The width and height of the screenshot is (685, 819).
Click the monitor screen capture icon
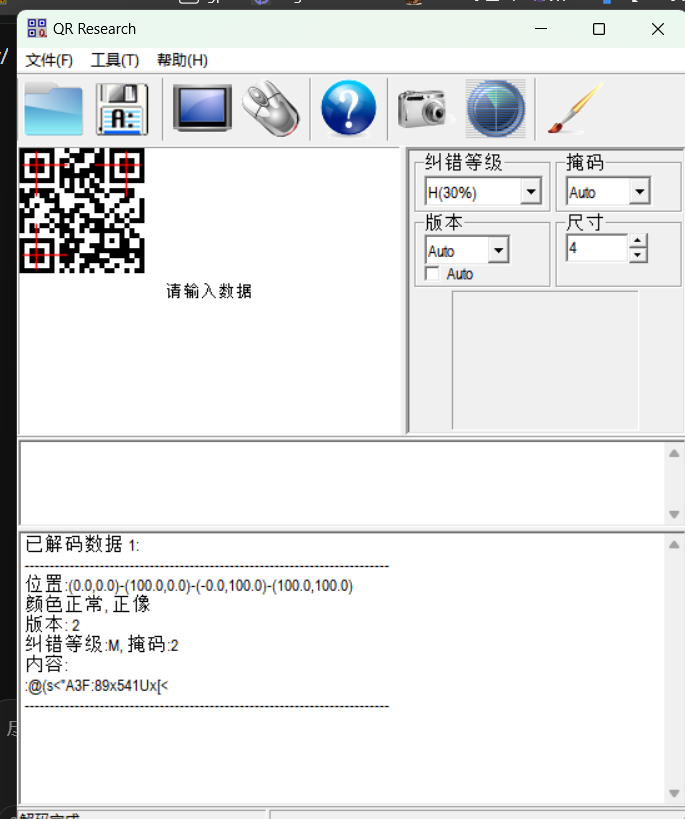click(x=202, y=109)
